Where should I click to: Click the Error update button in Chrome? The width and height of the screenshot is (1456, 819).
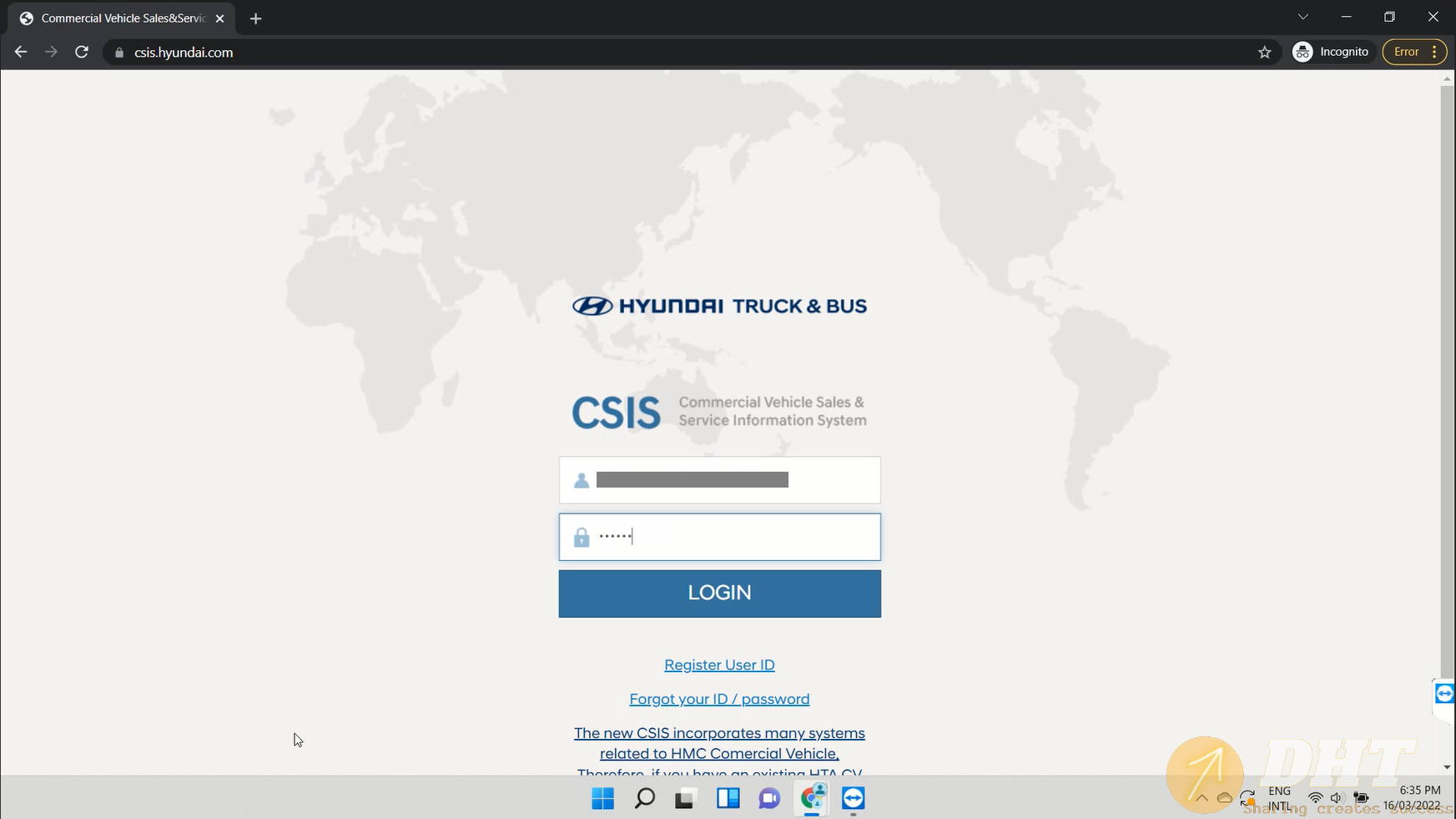pyautogui.click(x=1414, y=52)
